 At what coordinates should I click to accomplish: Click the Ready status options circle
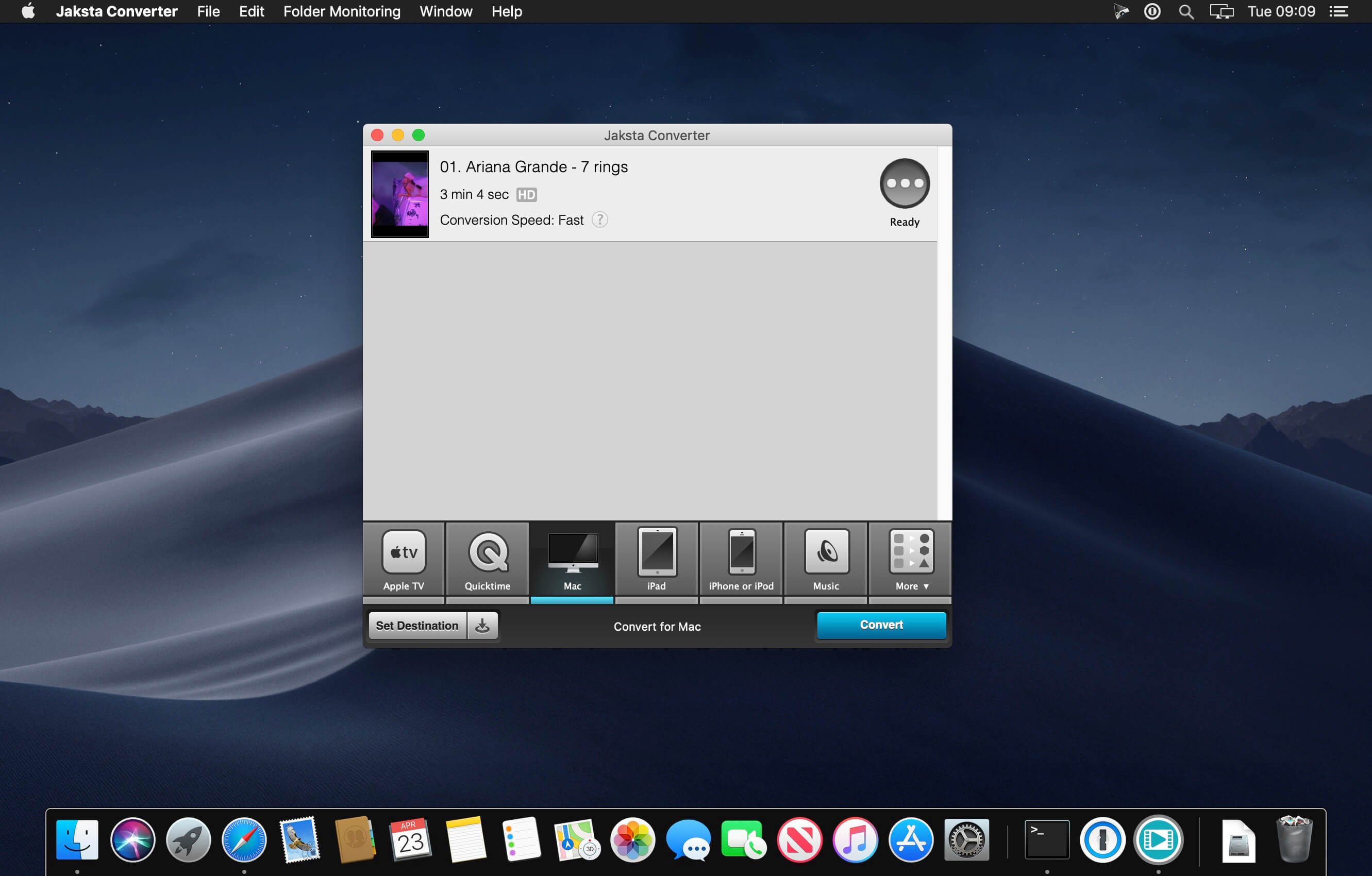[904, 183]
